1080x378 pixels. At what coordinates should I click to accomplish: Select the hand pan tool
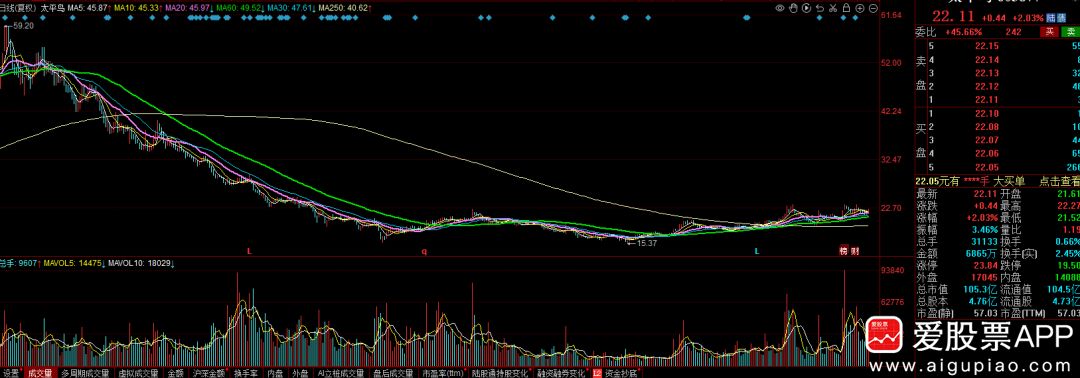coord(793,8)
